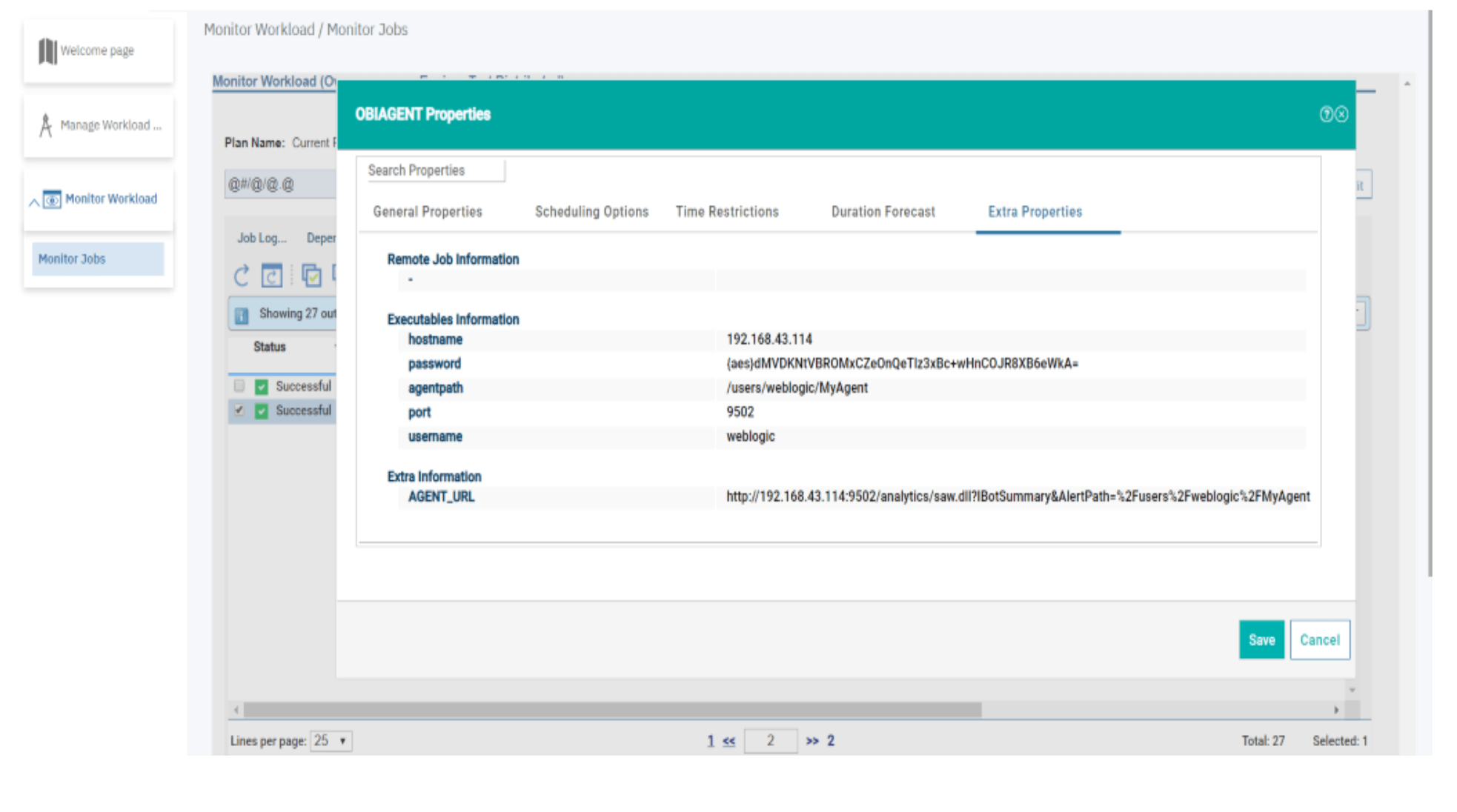The height and width of the screenshot is (812, 1457).
Task: Click the Cancel button
Action: tap(1319, 640)
